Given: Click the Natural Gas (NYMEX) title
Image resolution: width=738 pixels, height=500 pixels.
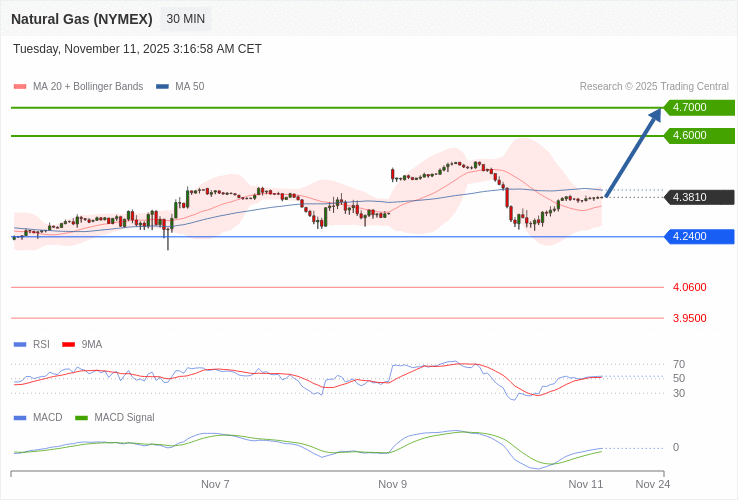Looking at the screenshot, I should pos(82,19).
